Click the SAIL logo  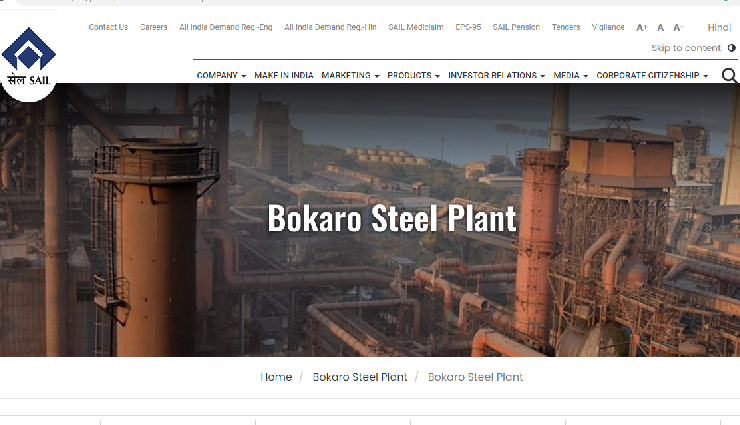point(28,58)
